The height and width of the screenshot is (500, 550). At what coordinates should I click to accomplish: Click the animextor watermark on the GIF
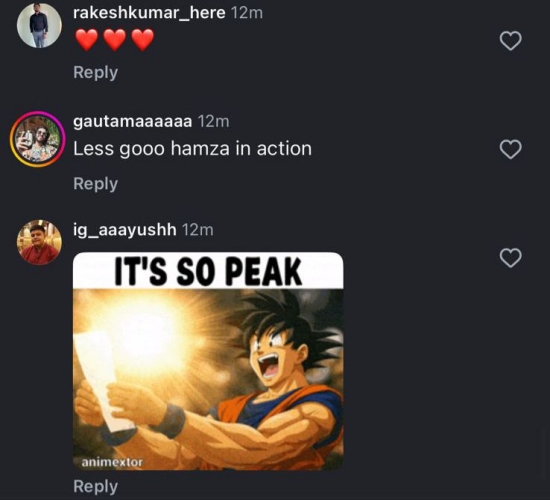pos(112,462)
